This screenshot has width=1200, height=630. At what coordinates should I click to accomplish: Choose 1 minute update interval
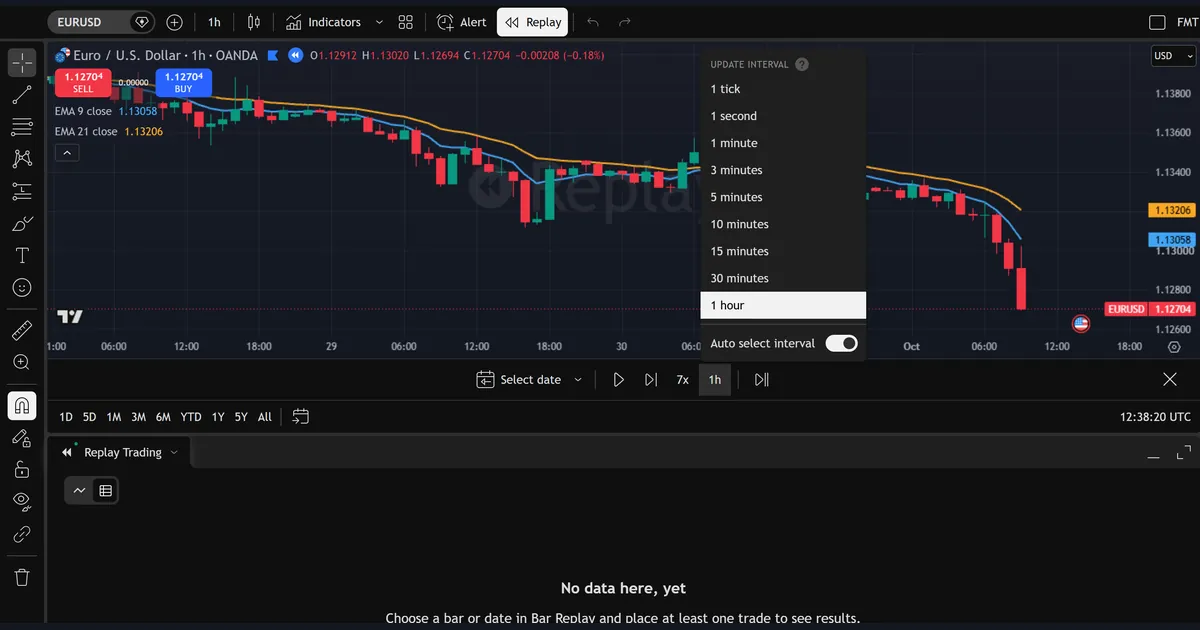point(783,143)
